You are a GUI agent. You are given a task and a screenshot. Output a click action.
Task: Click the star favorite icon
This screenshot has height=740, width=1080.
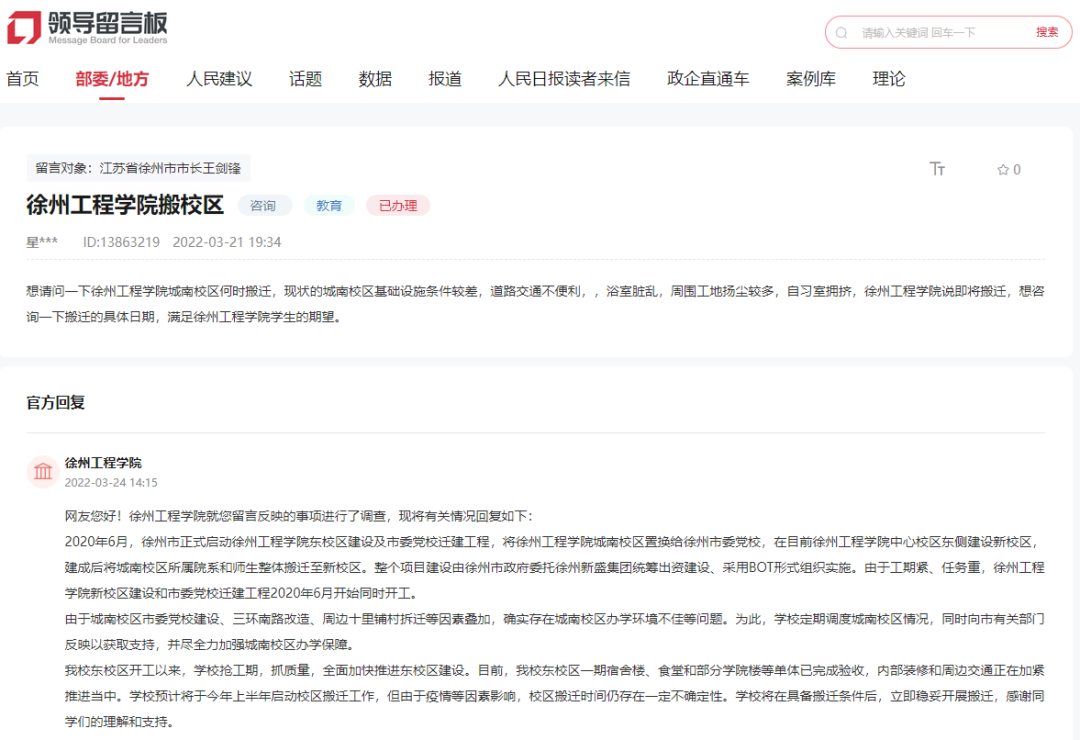point(1003,169)
